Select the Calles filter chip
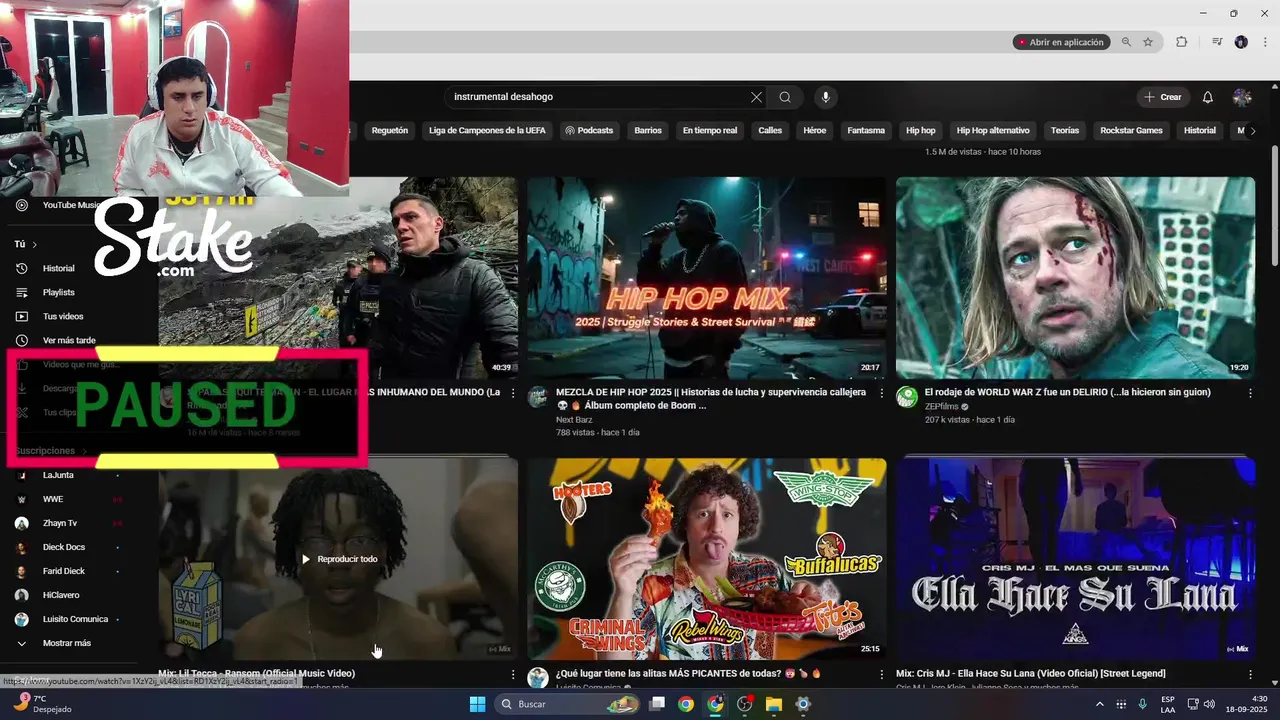1280x720 pixels. click(770, 130)
